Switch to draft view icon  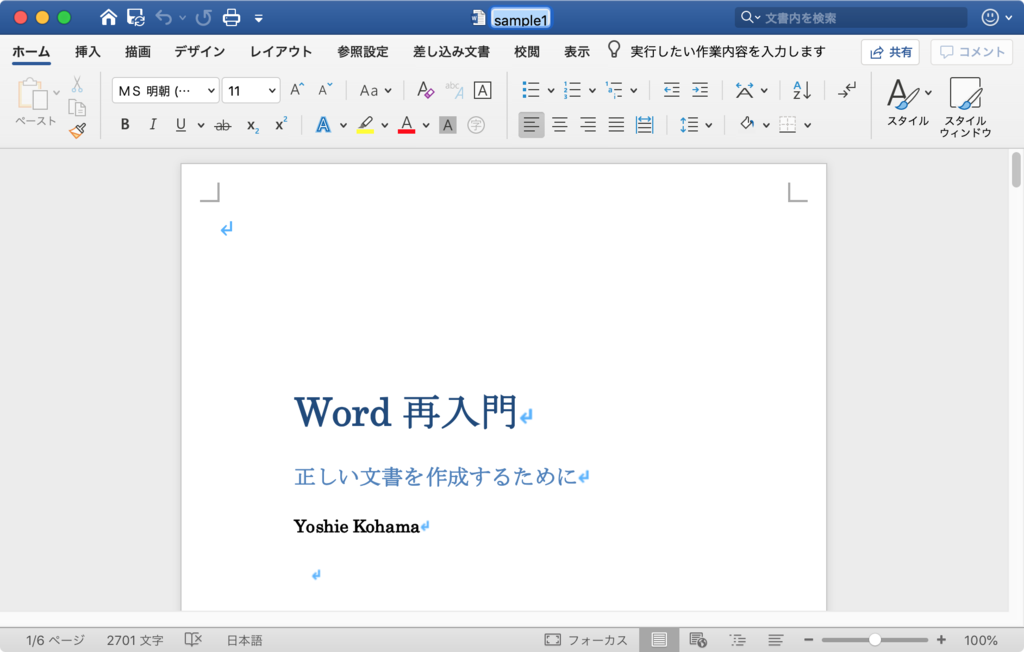pos(775,640)
